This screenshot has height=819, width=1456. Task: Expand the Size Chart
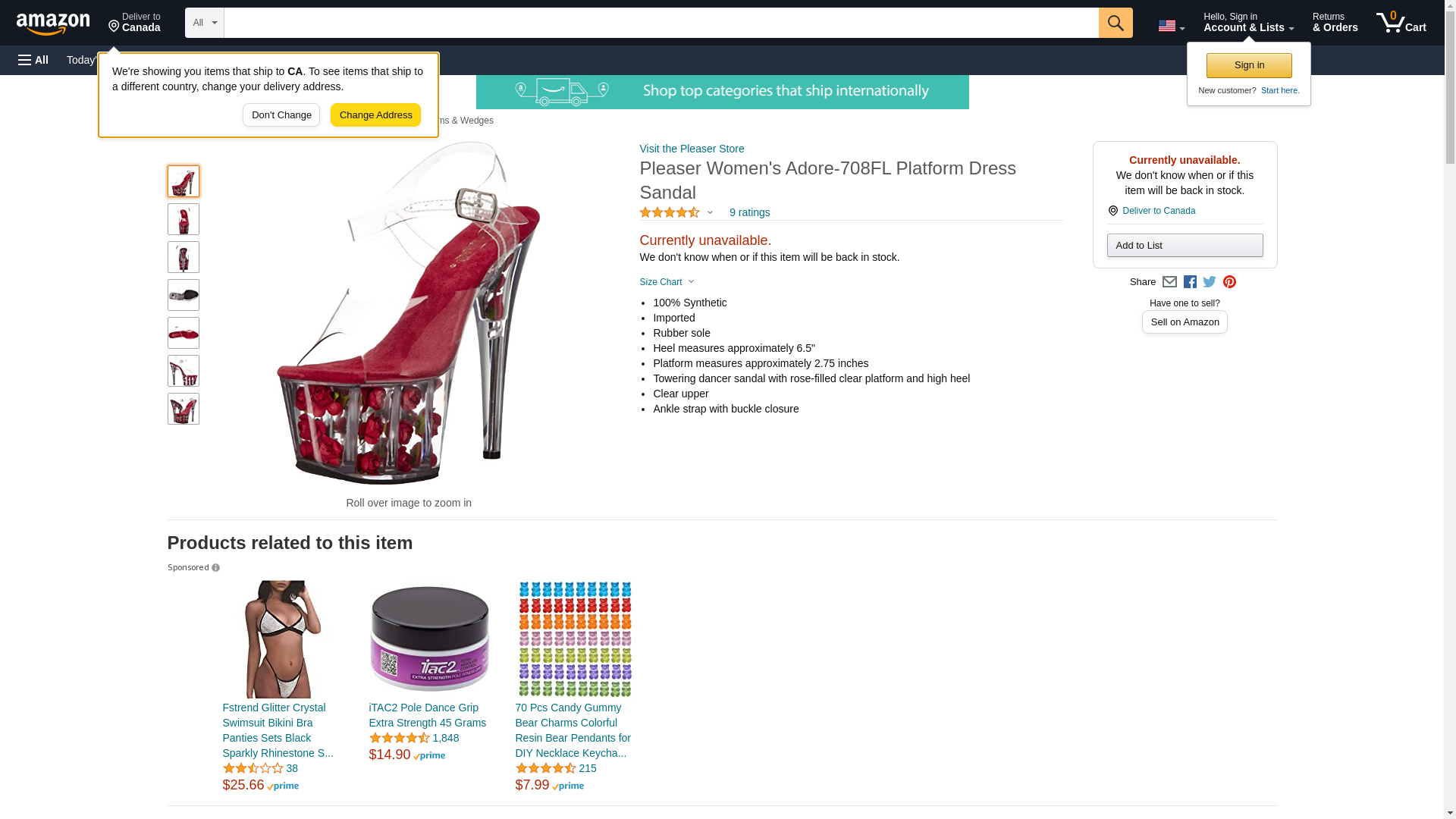(x=667, y=282)
